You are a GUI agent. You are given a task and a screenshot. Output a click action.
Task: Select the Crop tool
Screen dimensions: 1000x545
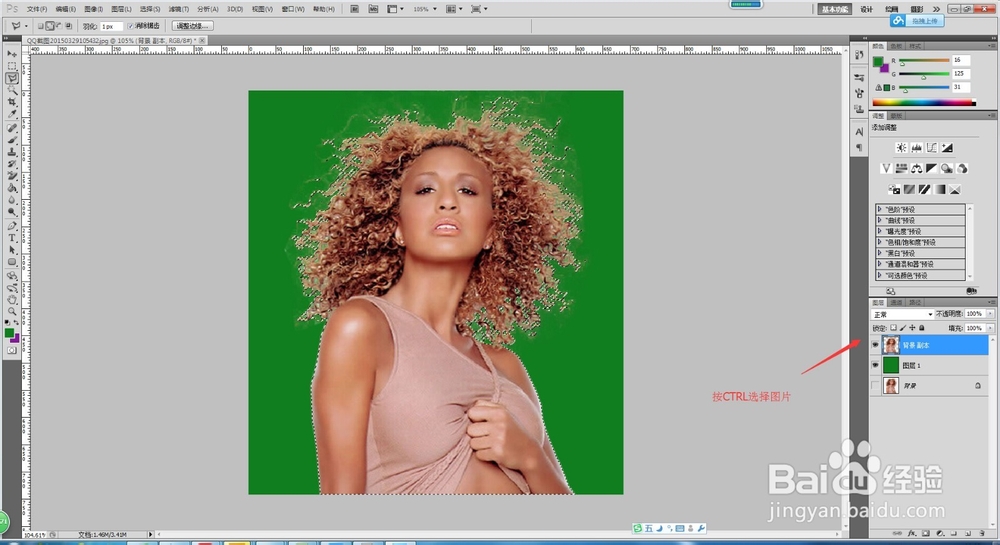point(11,102)
